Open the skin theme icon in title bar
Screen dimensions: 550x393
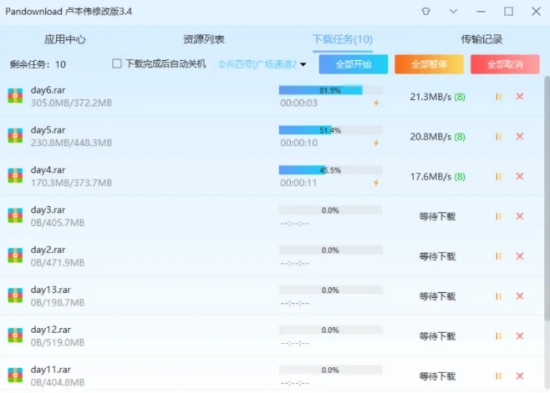tap(426, 12)
